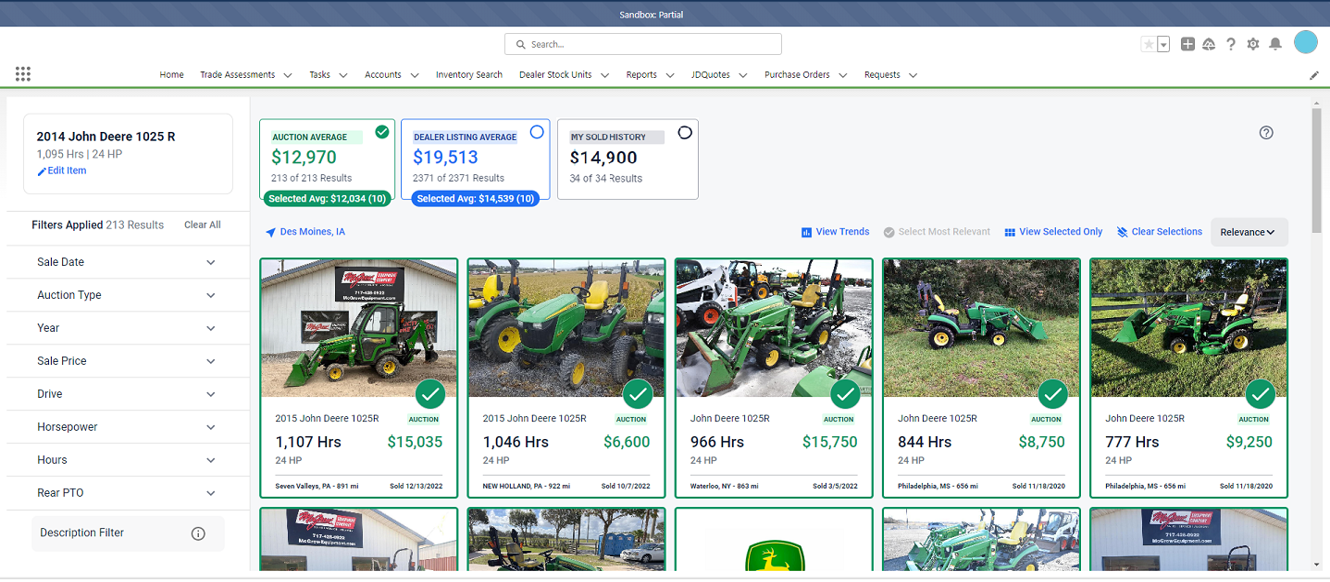
Task: Open the Inventory Search tab
Action: pyautogui.click(x=469, y=75)
